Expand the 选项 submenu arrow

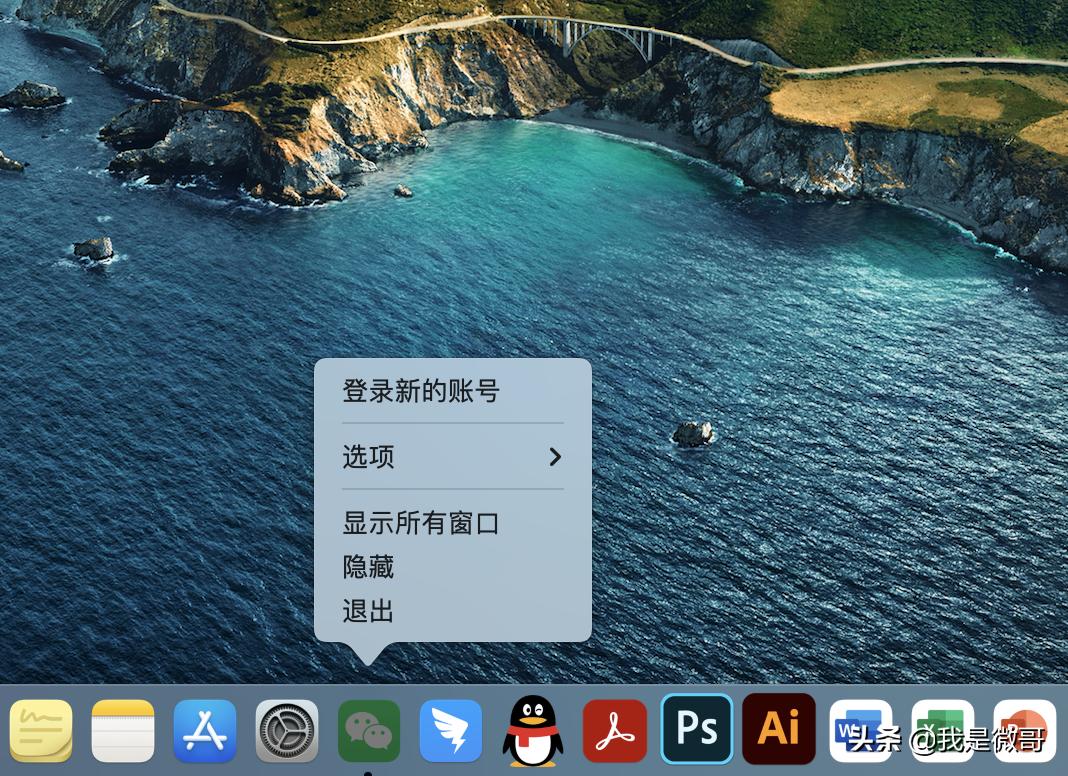(x=556, y=457)
